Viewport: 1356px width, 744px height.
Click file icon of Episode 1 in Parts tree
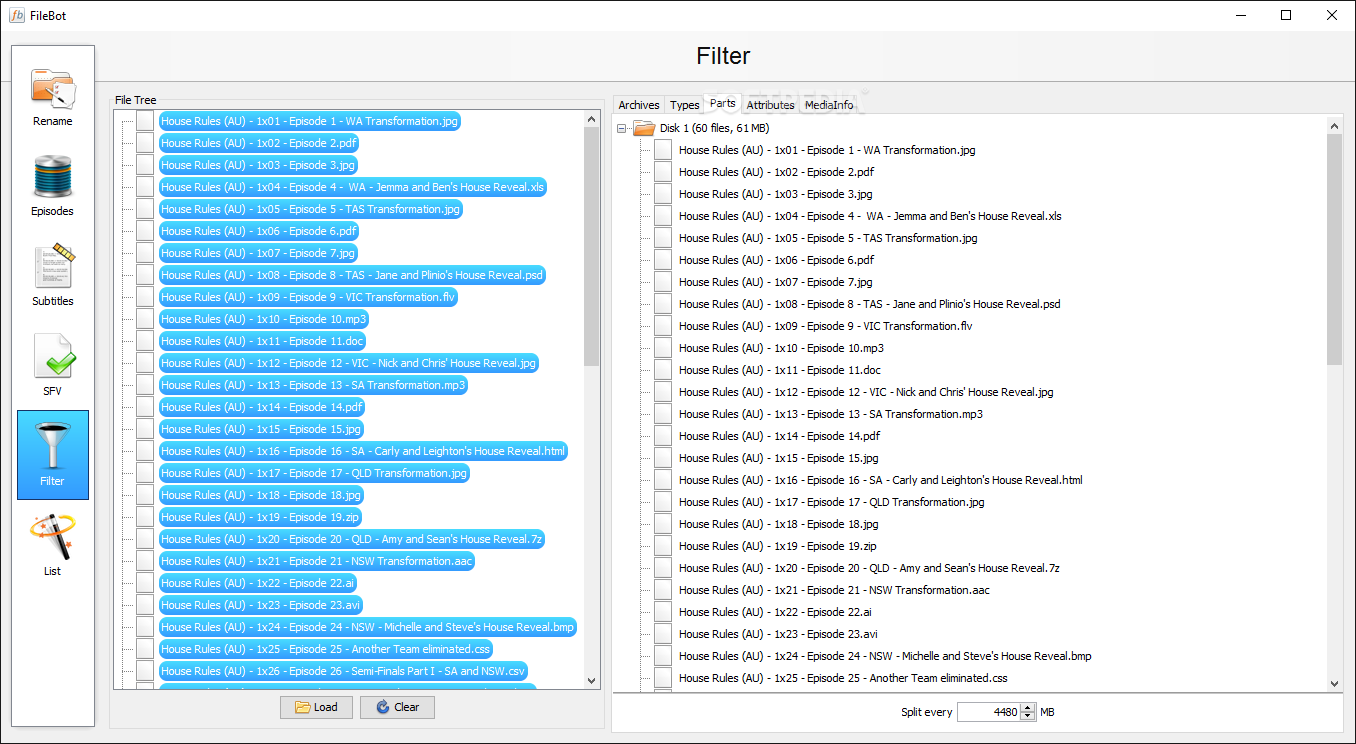coord(663,150)
